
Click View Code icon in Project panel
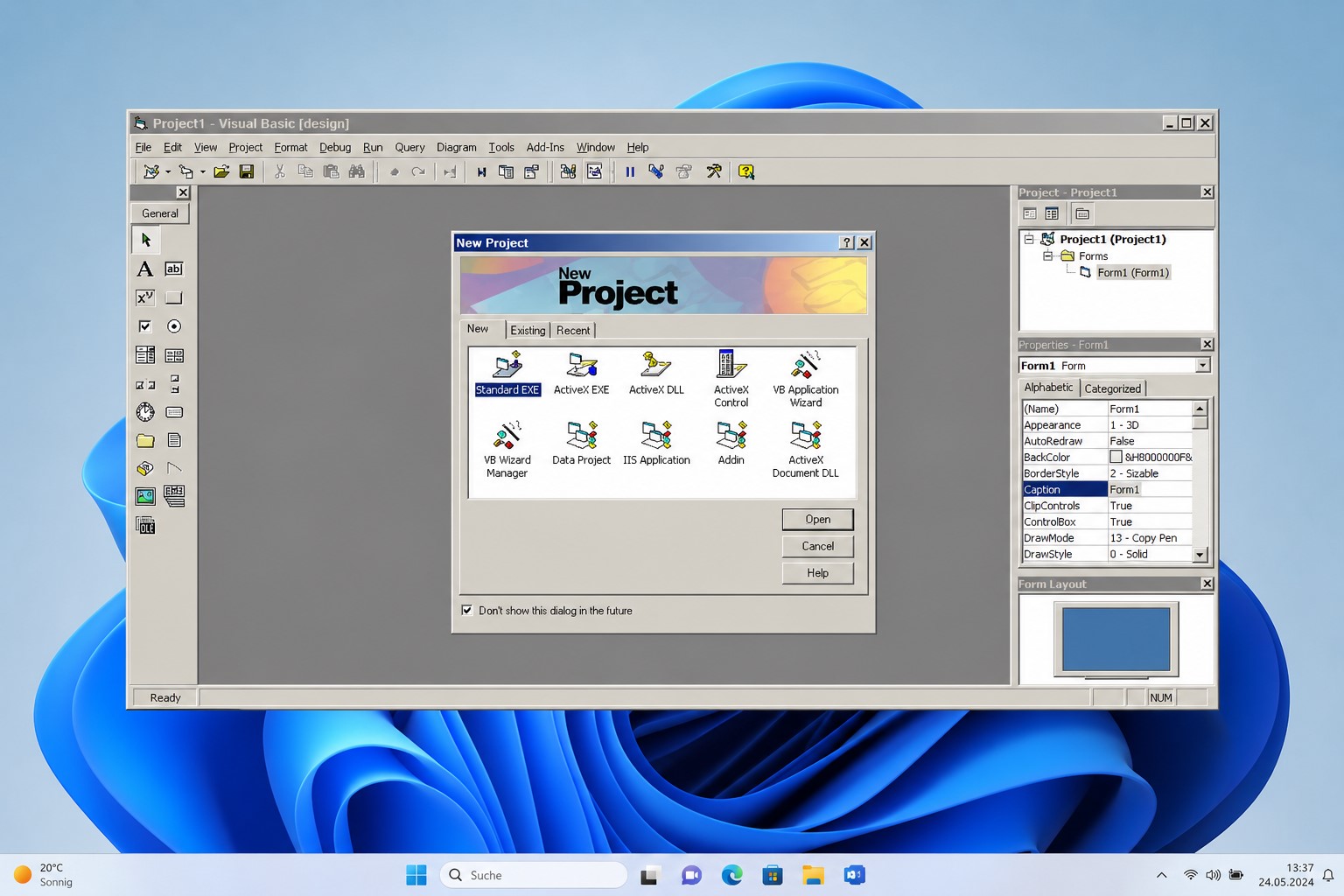[1030, 213]
